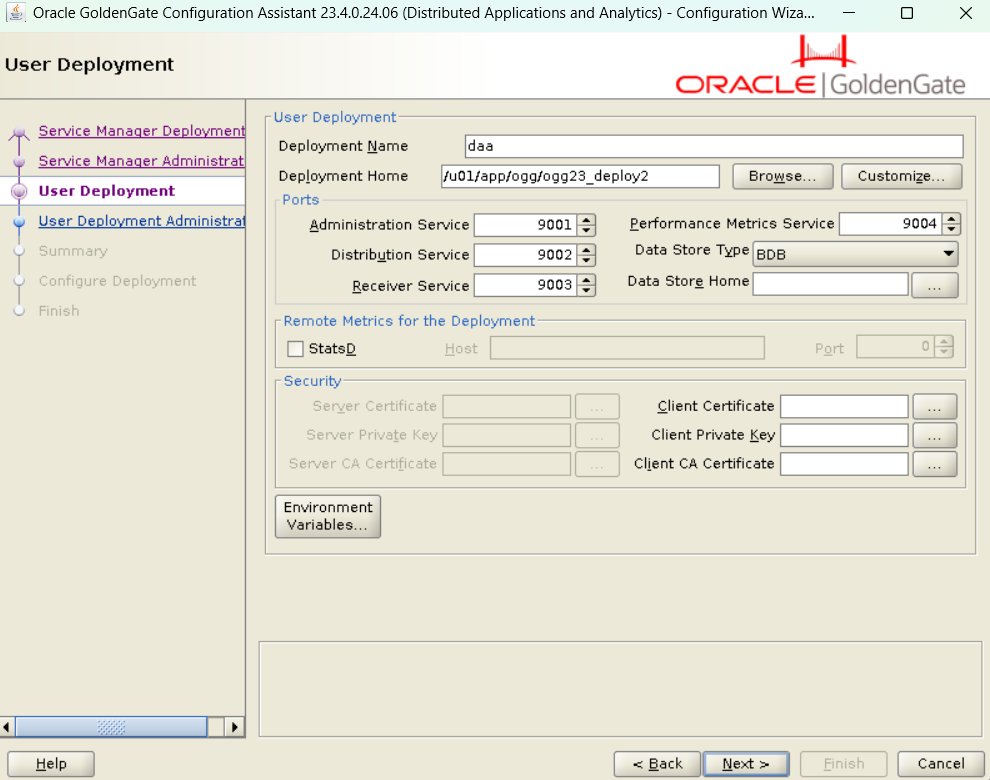The width and height of the screenshot is (990, 780).
Task: Click the Client CA Certificate field
Action: point(844,464)
